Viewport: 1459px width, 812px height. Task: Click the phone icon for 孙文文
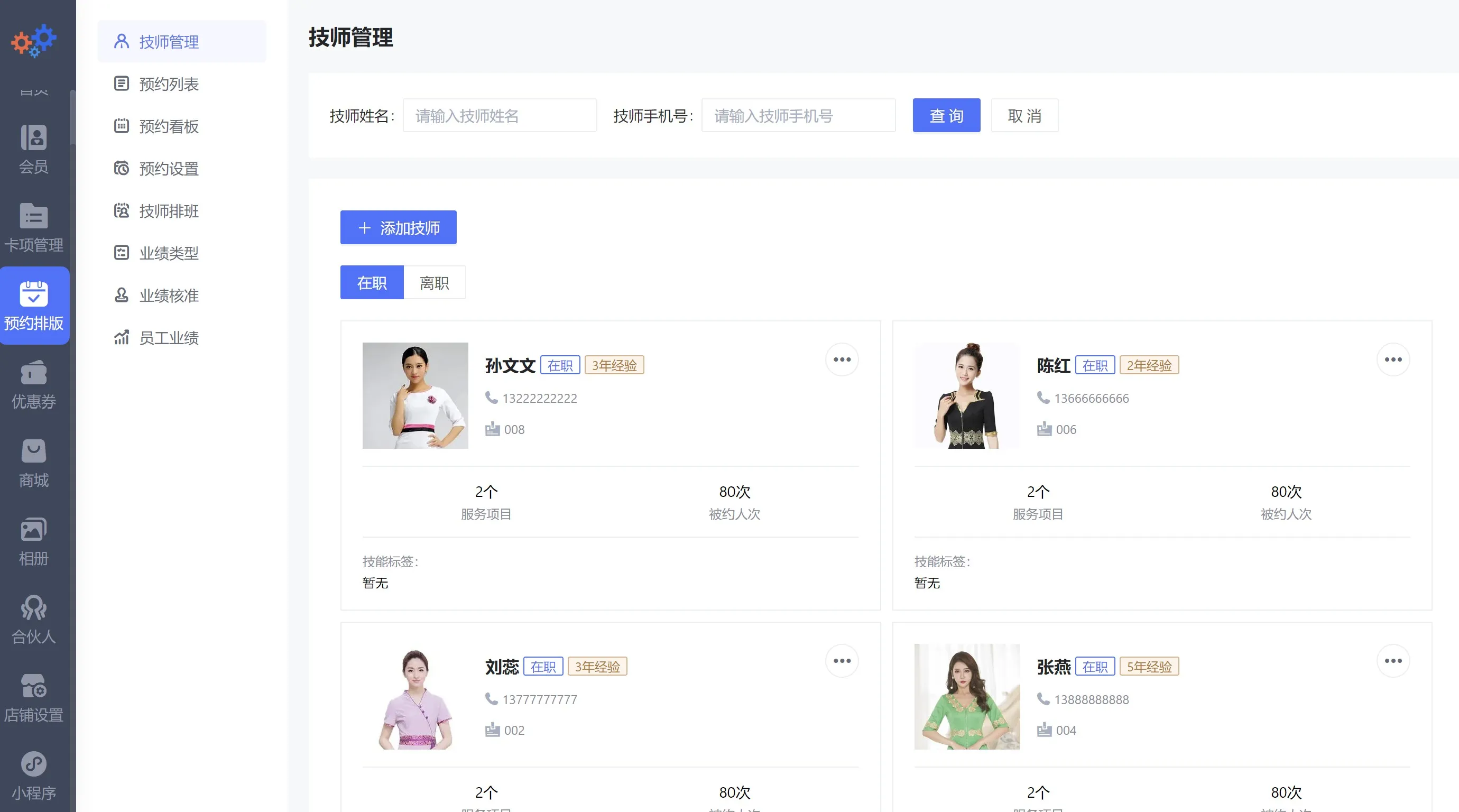pos(491,398)
